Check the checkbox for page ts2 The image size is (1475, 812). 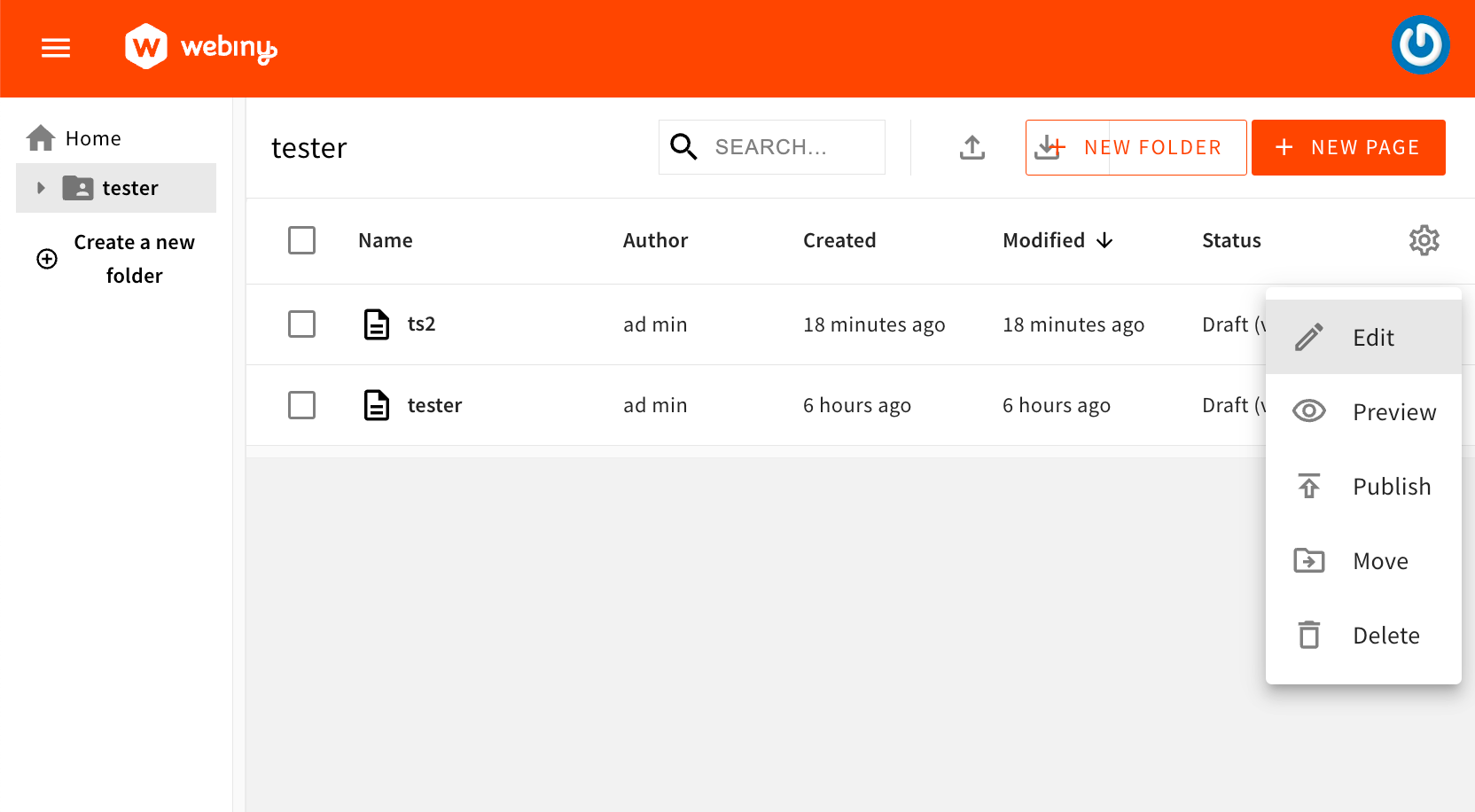pos(301,324)
